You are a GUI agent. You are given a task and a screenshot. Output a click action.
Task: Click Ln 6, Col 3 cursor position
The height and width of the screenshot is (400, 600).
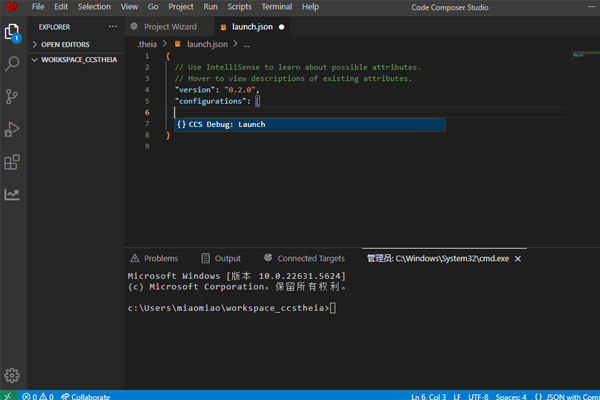(429, 397)
